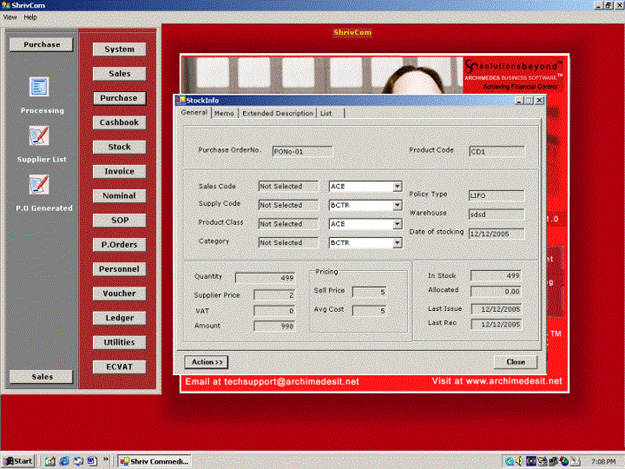Screen dimensions: 625x469
Task: Open the ECVAT module
Action: coord(119,367)
